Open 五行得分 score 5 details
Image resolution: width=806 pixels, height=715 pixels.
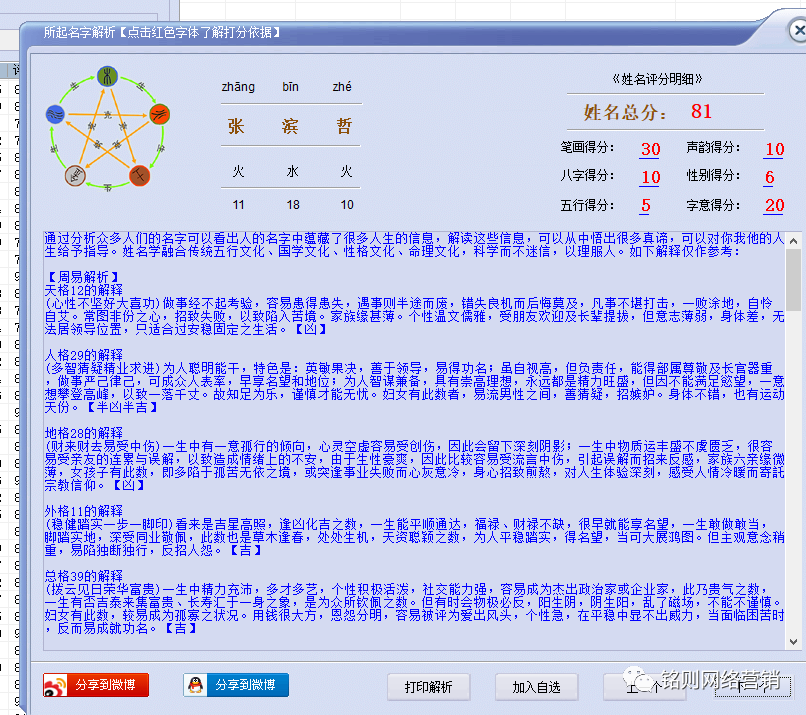(646, 205)
